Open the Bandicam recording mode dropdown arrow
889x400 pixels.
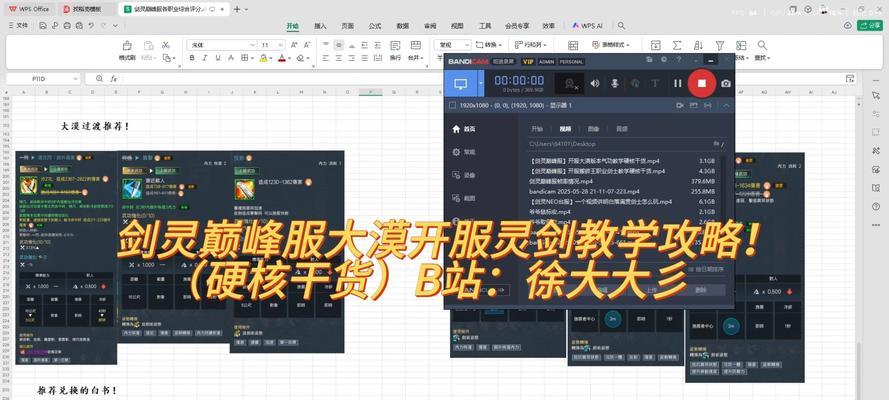coord(481,84)
